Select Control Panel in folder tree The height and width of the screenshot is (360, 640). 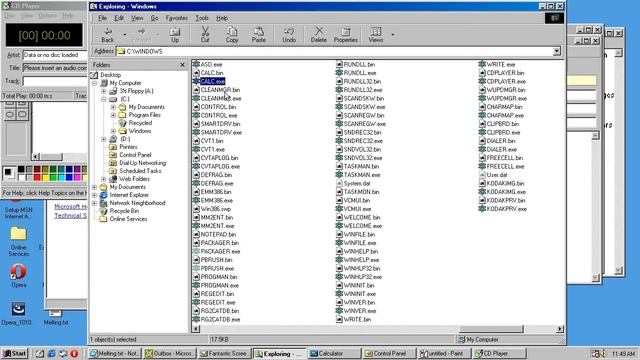135,155
